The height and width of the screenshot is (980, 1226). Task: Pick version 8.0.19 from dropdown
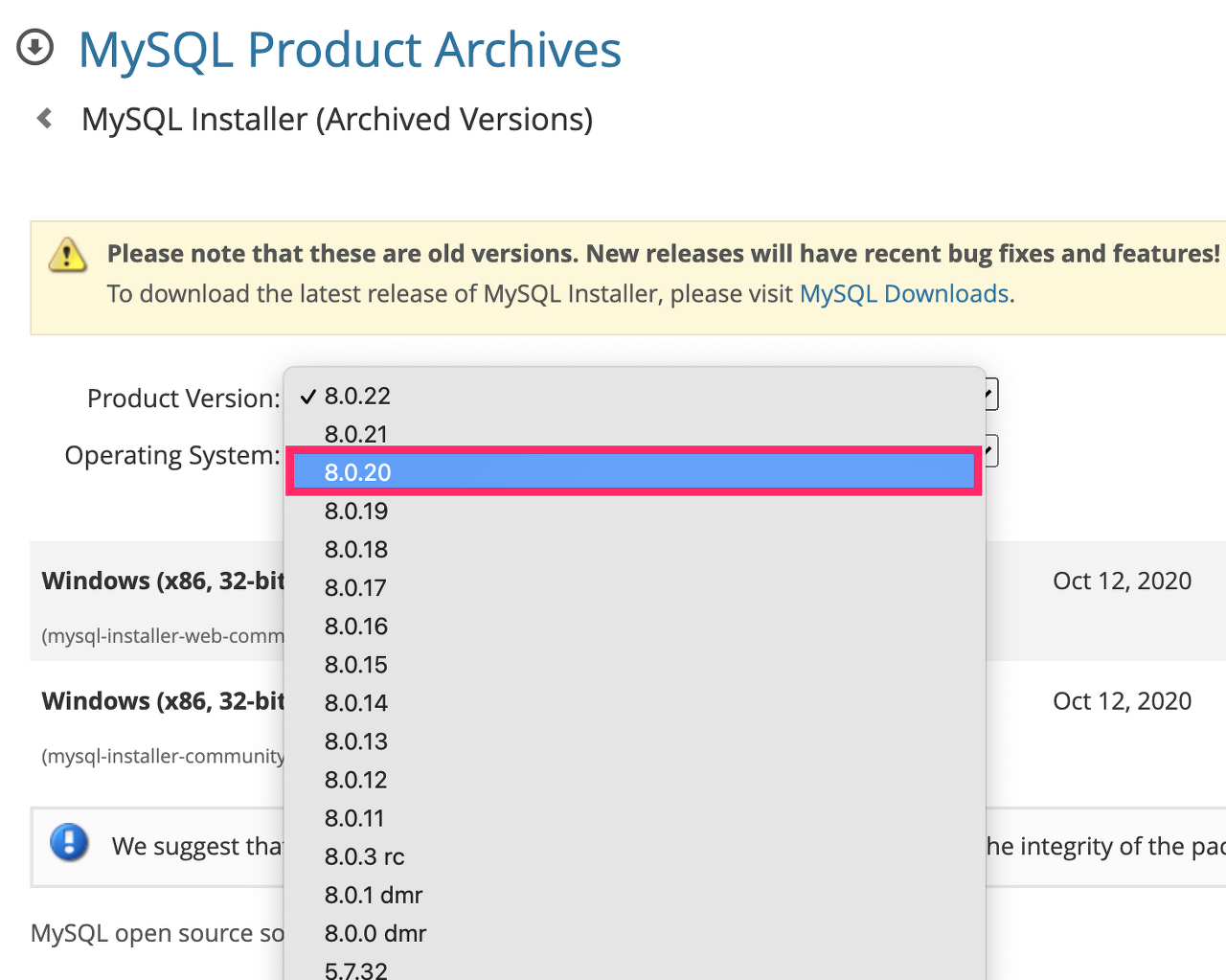click(x=356, y=511)
